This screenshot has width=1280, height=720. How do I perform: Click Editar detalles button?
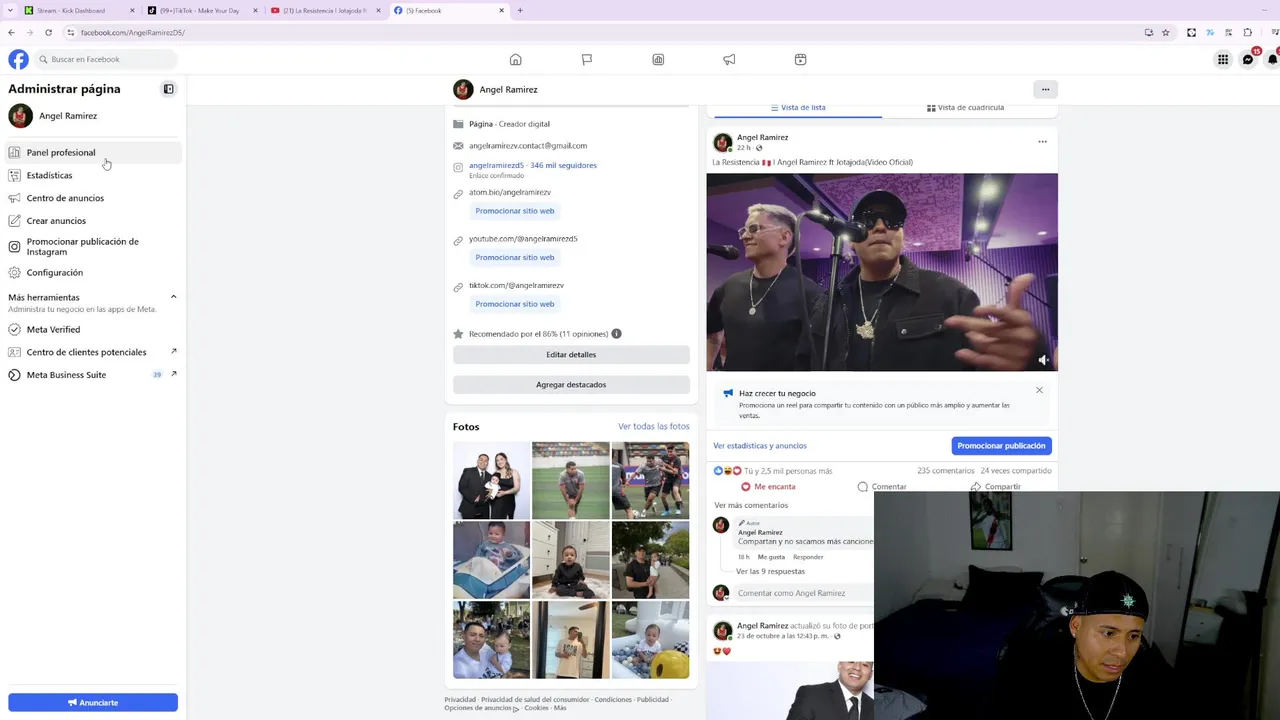tap(571, 354)
